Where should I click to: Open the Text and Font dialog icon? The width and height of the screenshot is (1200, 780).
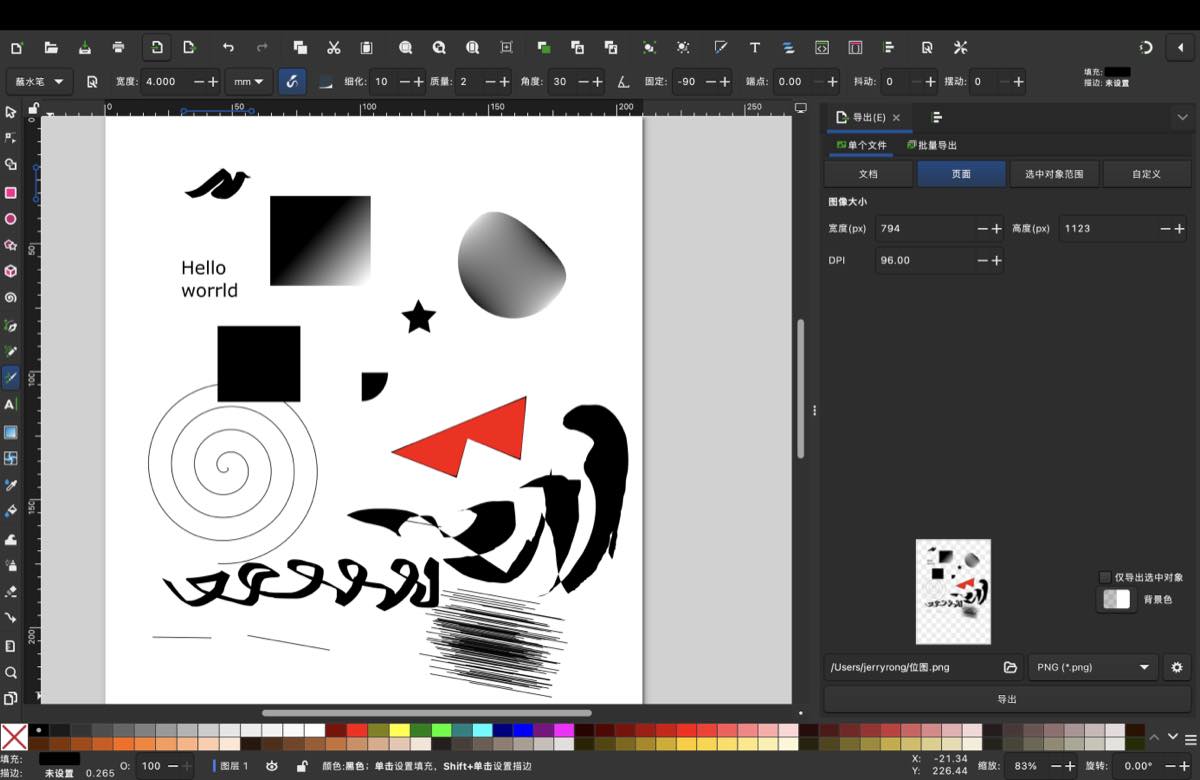coord(755,47)
